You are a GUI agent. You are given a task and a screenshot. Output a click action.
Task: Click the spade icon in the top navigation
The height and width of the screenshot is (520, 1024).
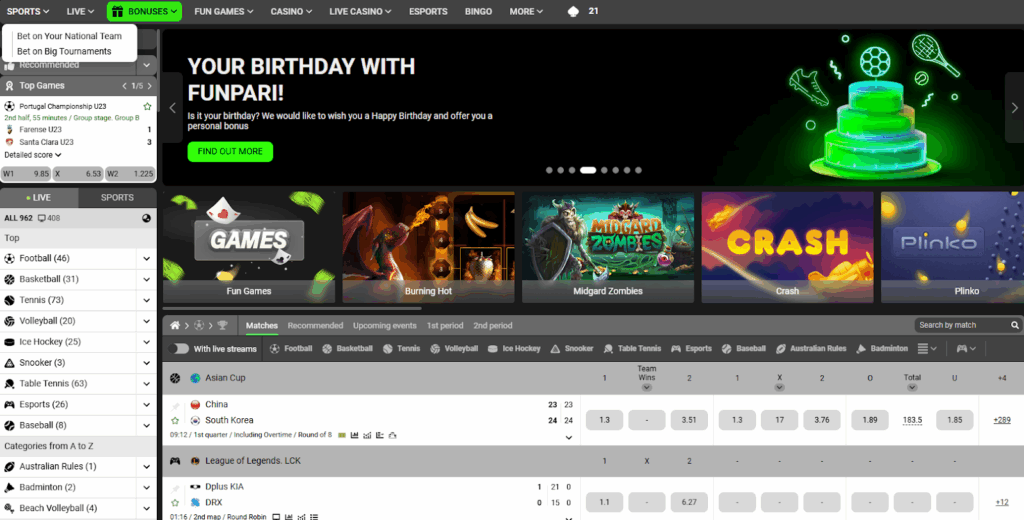tap(573, 12)
